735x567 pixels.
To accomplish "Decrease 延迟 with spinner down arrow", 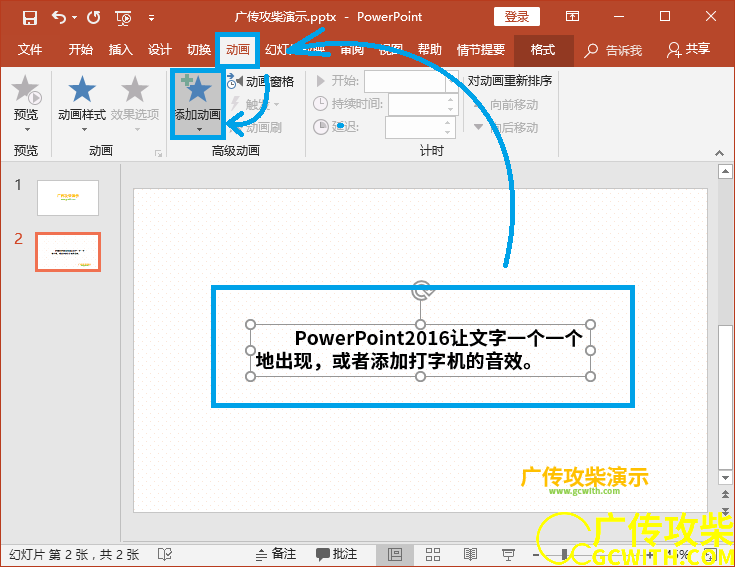I will (448, 132).
